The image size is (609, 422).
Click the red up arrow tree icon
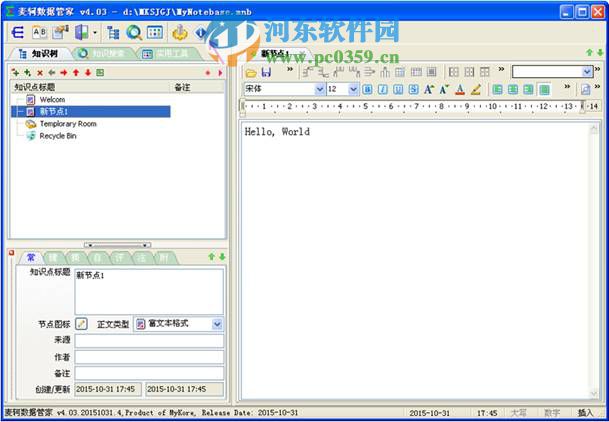76,73
